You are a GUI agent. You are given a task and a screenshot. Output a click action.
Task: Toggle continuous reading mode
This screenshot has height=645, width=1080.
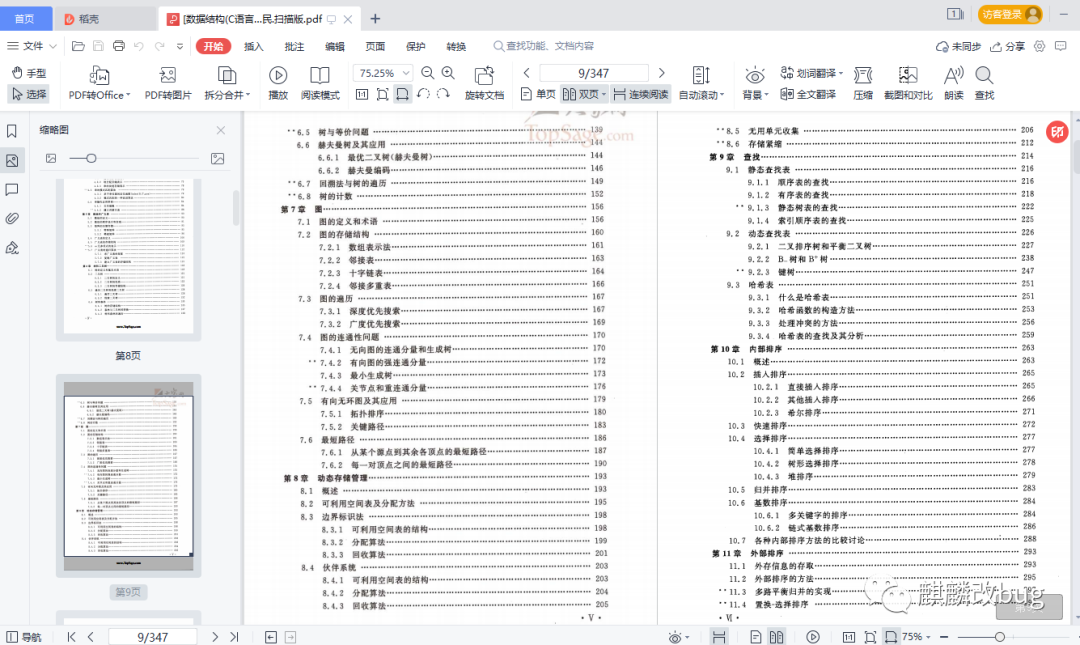pyautogui.click(x=641, y=94)
